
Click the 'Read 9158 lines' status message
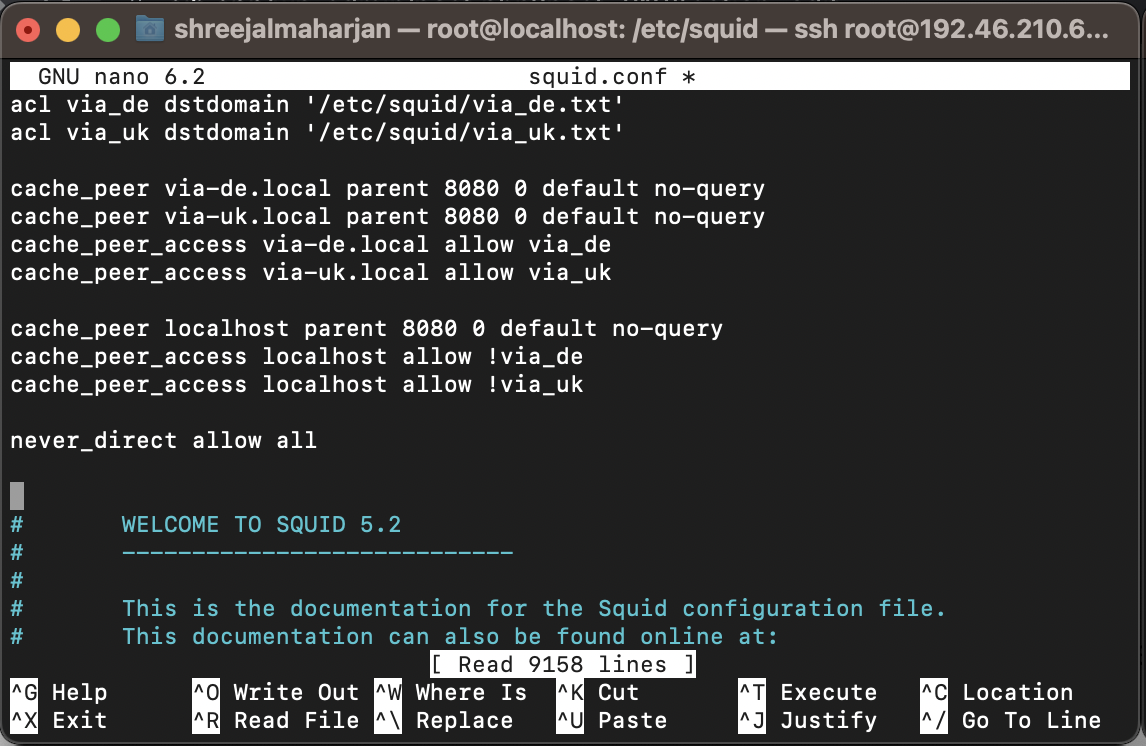click(x=562, y=664)
